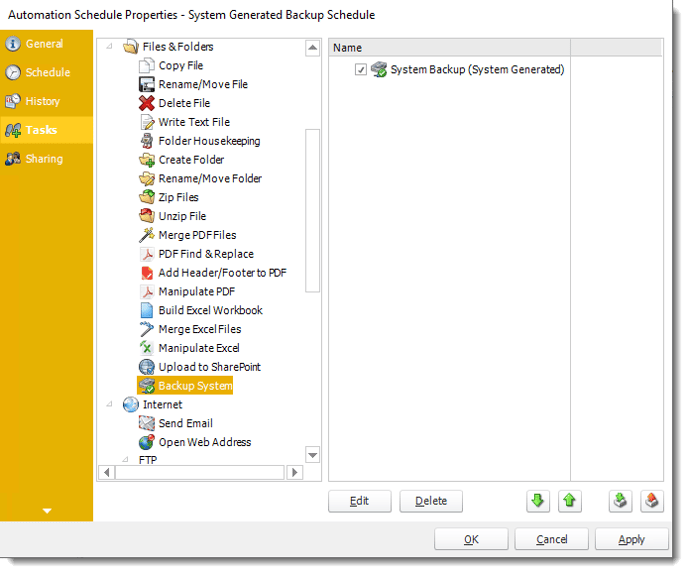Screen dimensions: 688x573
Task: Select the 'Files & Folders' folder icon
Action: (x=131, y=47)
